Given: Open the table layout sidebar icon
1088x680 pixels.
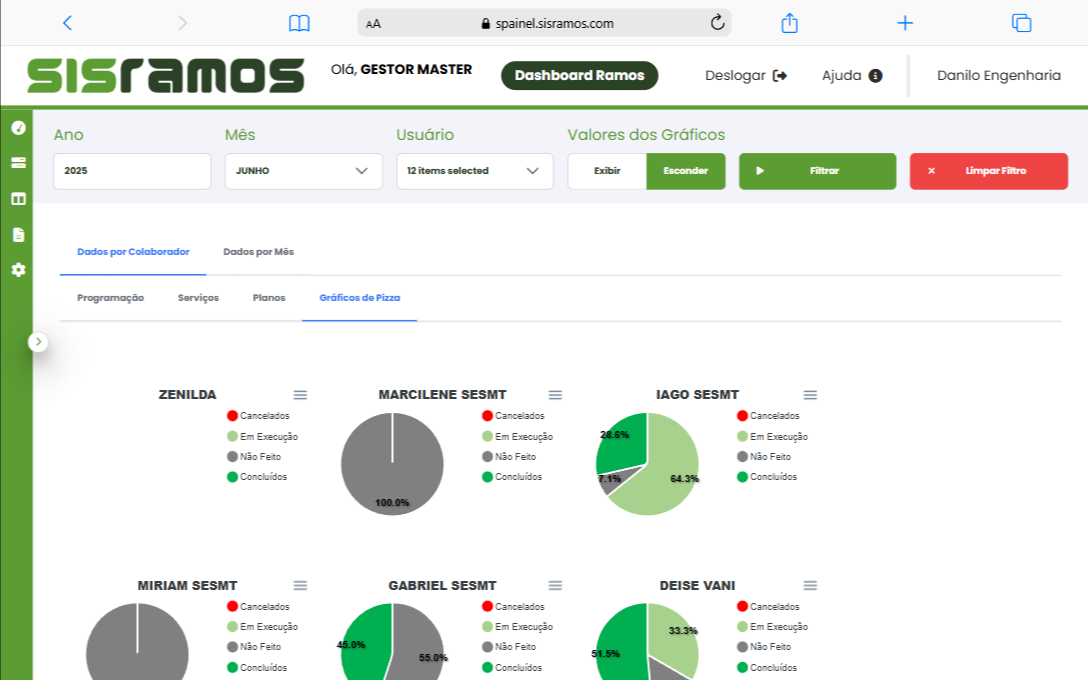Looking at the screenshot, I should click(x=17, y=199).
